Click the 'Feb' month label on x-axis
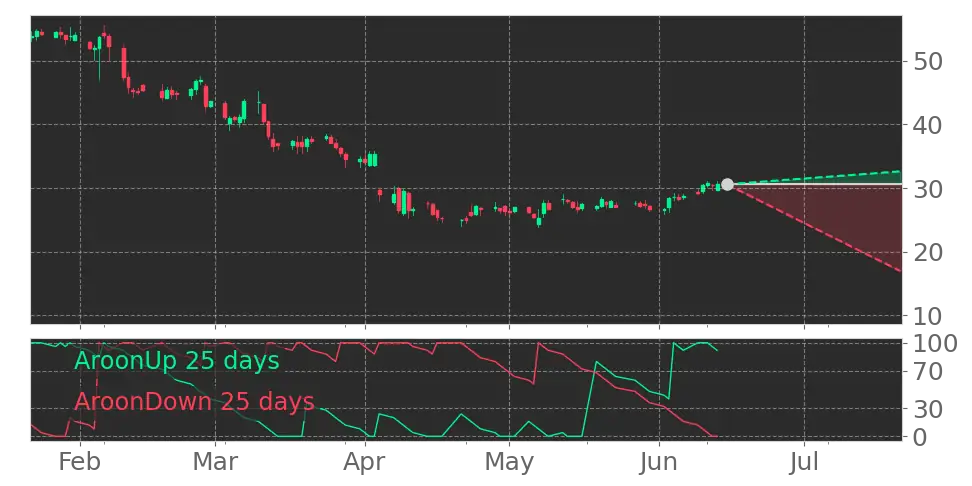 point(80,462)
